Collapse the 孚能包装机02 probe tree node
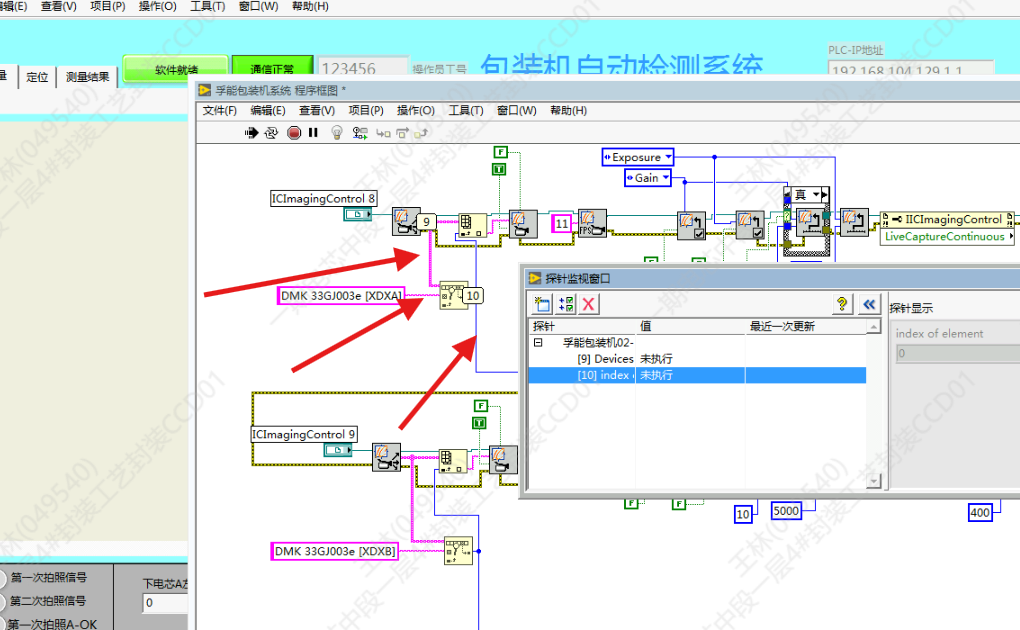The width and height of the screenshot is (1020, 630). (538, 342)
